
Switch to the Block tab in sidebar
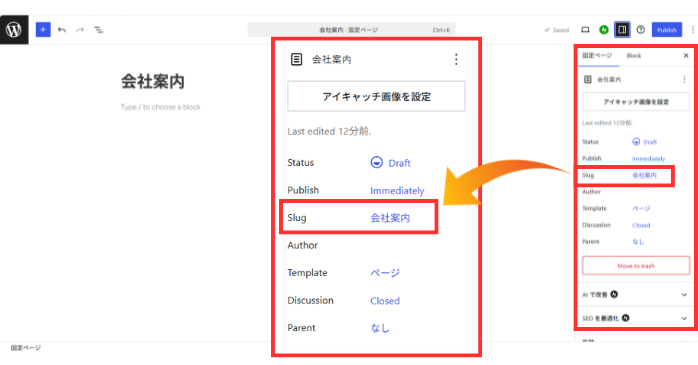(634, 56)
